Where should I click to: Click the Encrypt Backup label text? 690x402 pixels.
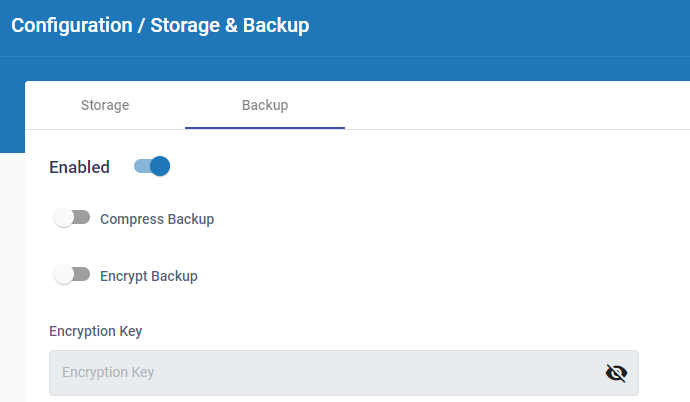click(149, 276)
